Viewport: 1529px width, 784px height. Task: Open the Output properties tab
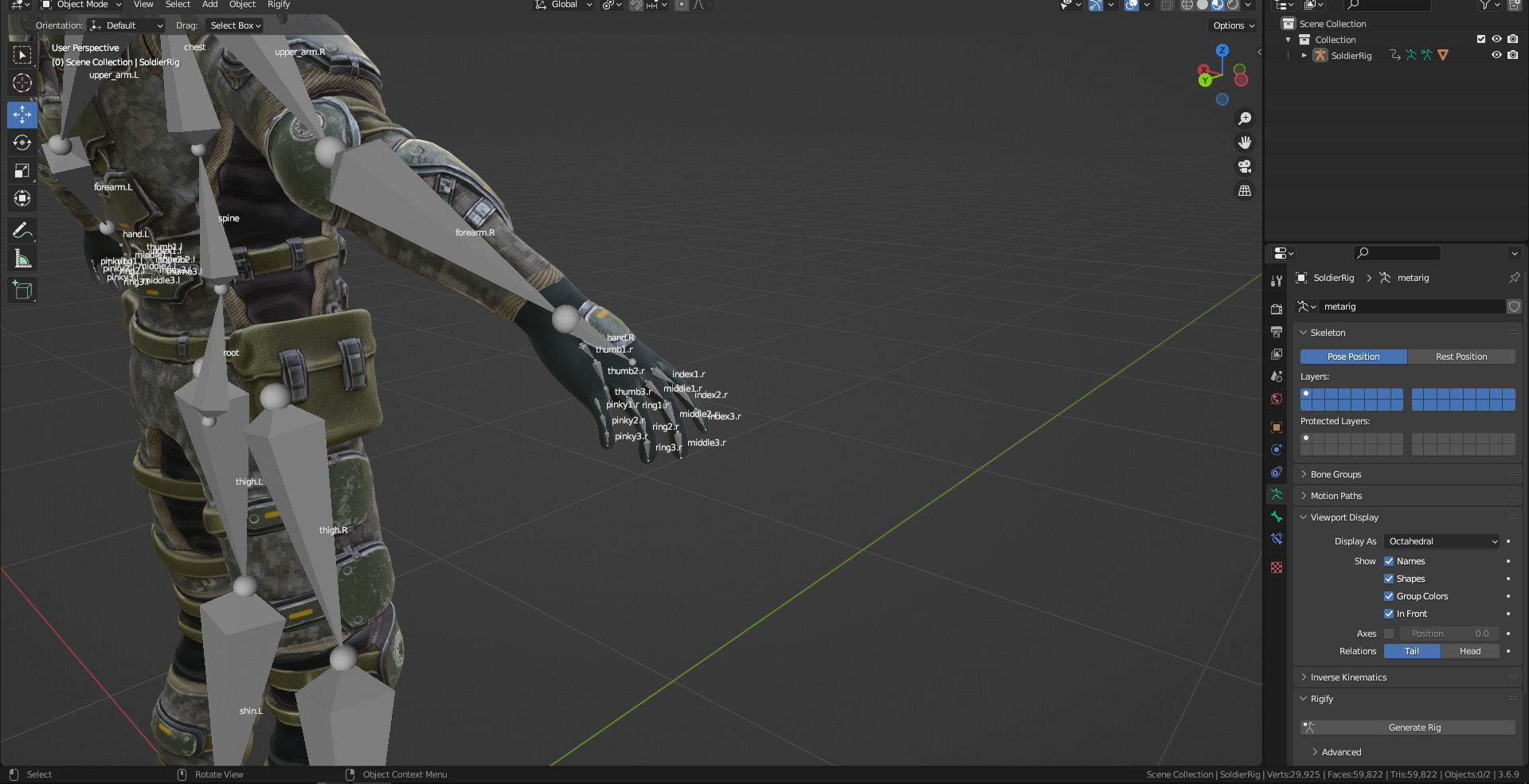(1277, 331)
